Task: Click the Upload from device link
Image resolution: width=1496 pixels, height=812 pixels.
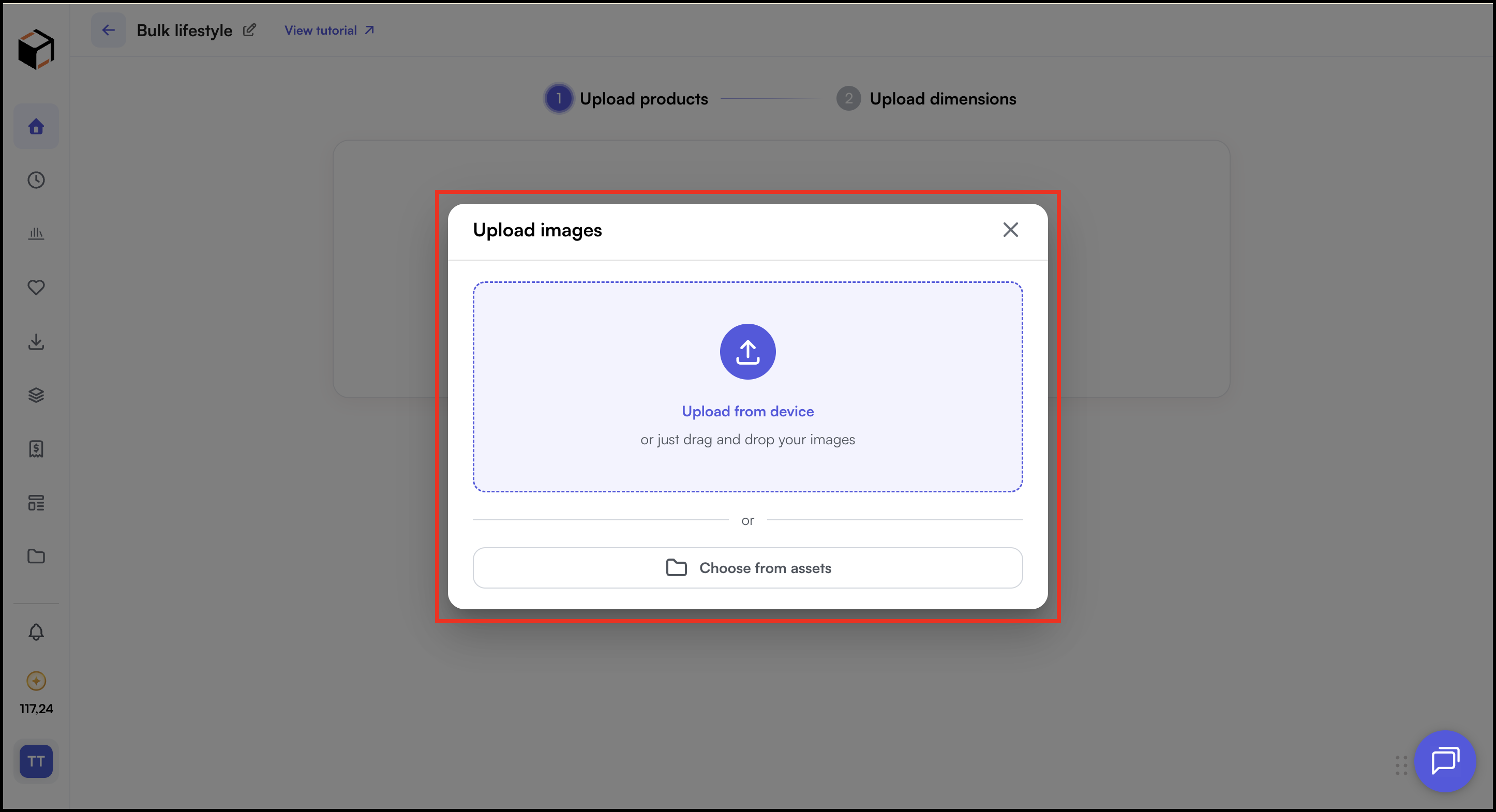Action: (x=747, y=411)
